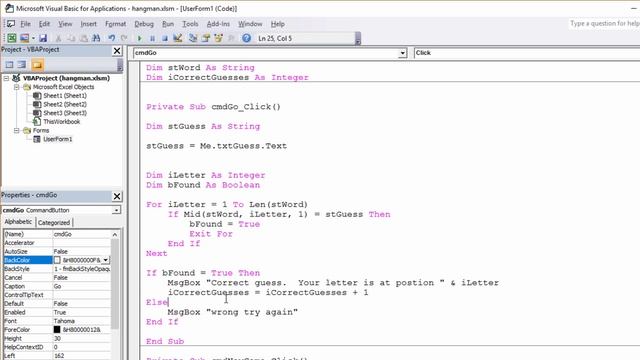Viewport: 640px width, 360px height.
Task: Click the Break pause icon
Action: click(152, 38)
